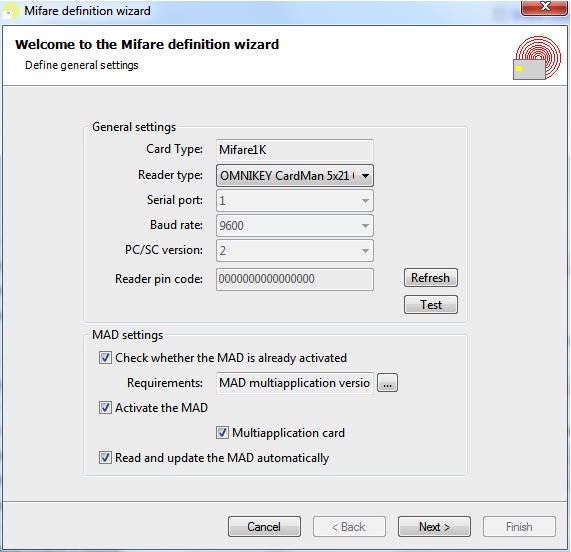Toggle the Activate the MAD checkbox
This screenshot has height=552, width=571.
105,407
